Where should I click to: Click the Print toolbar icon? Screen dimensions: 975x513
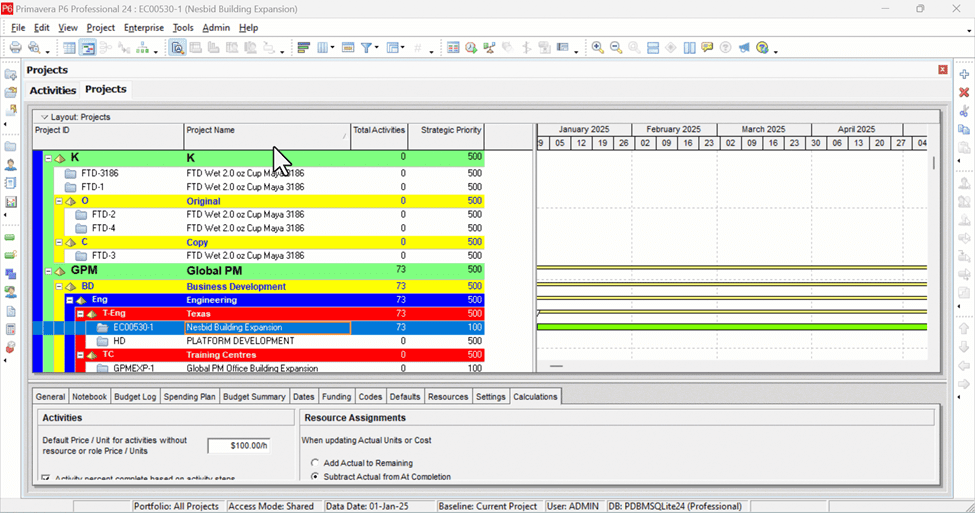point(15,48)
